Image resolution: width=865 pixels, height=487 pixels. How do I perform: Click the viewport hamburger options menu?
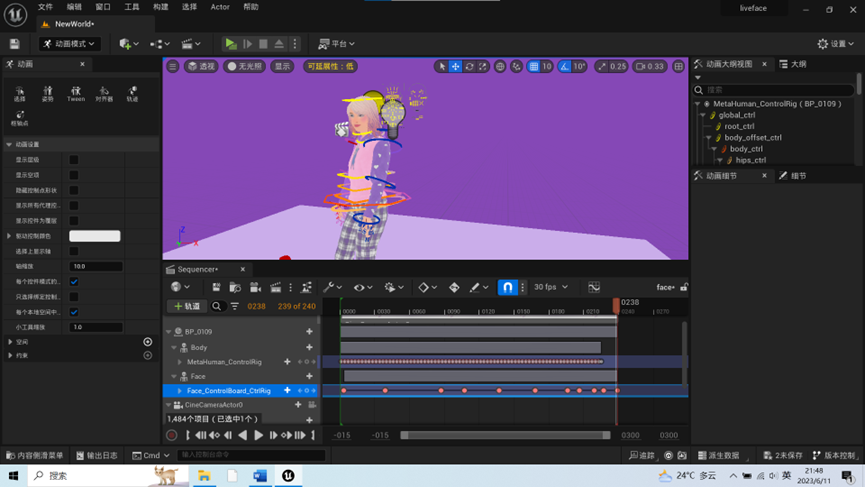click(173, 66)
